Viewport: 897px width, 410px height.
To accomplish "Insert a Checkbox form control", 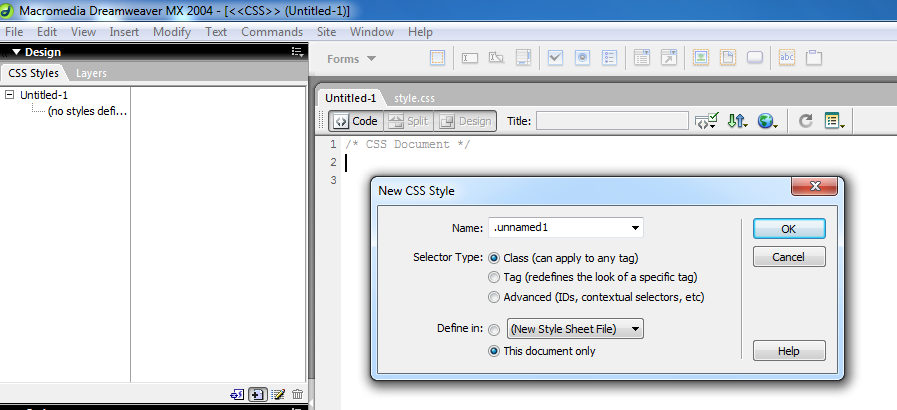I will click(555, 58).
